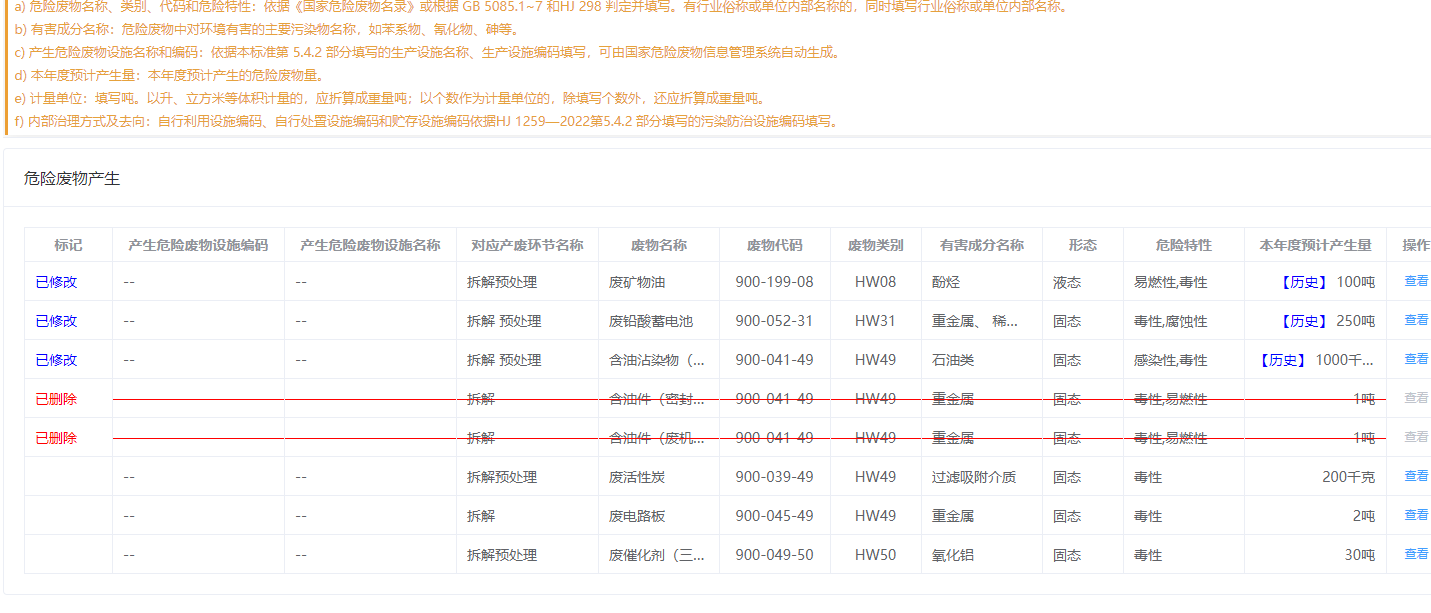The image size is (1431, 613).
Task: Select the HW50 category cell
Action: (x=875, y=555)
